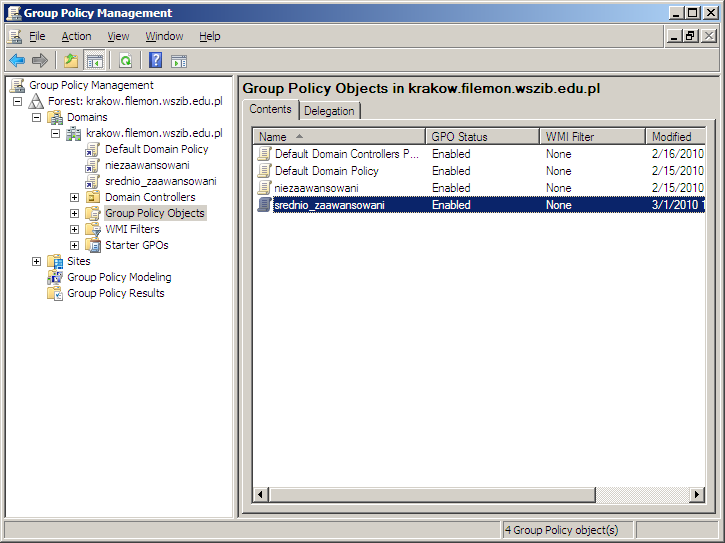Sort list by Modified column header
Image resolution: width=725 pixels, height=543 pixels.
pos(676,137)
